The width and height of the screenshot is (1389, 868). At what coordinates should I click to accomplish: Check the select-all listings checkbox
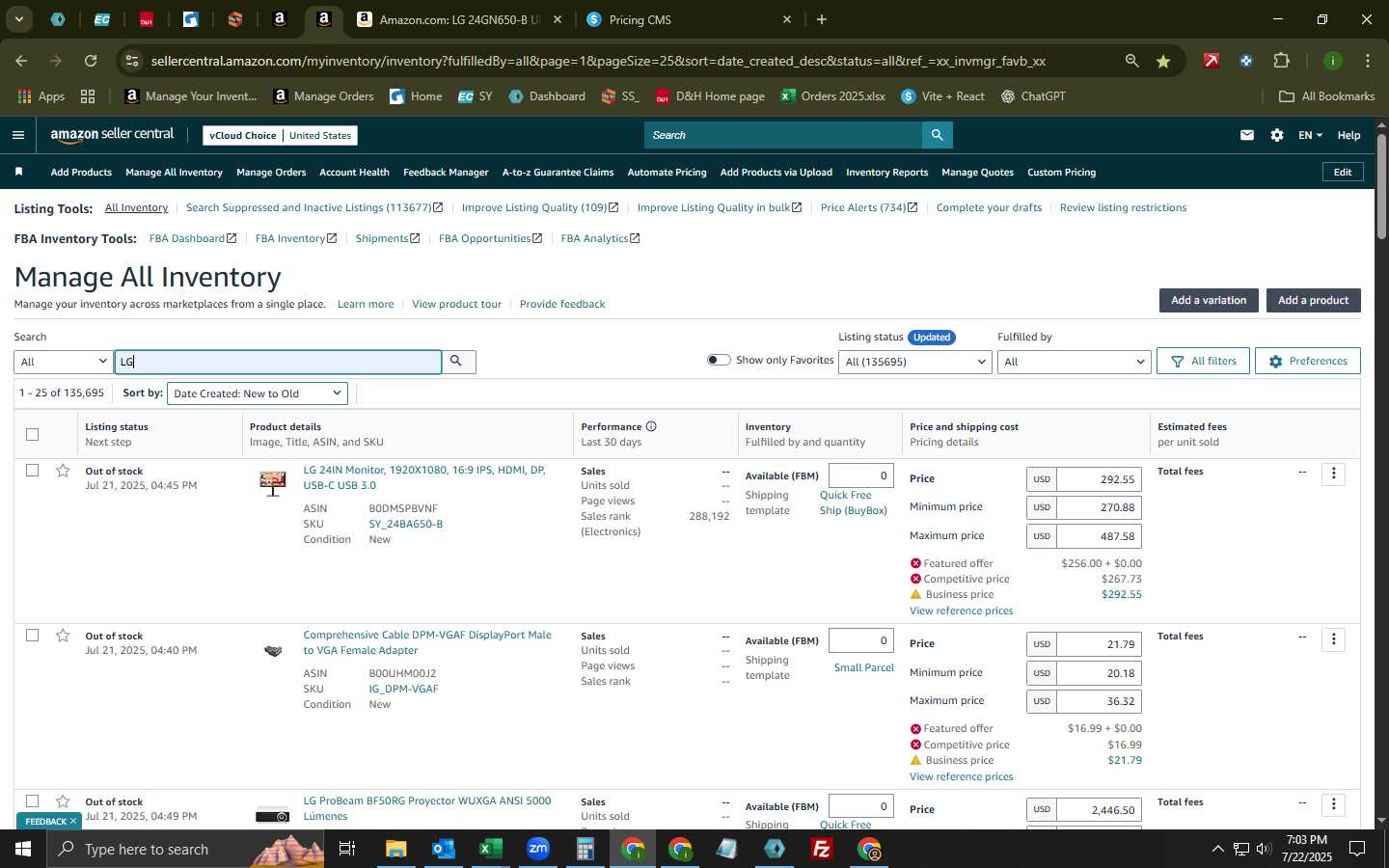[x=32, y=434]
